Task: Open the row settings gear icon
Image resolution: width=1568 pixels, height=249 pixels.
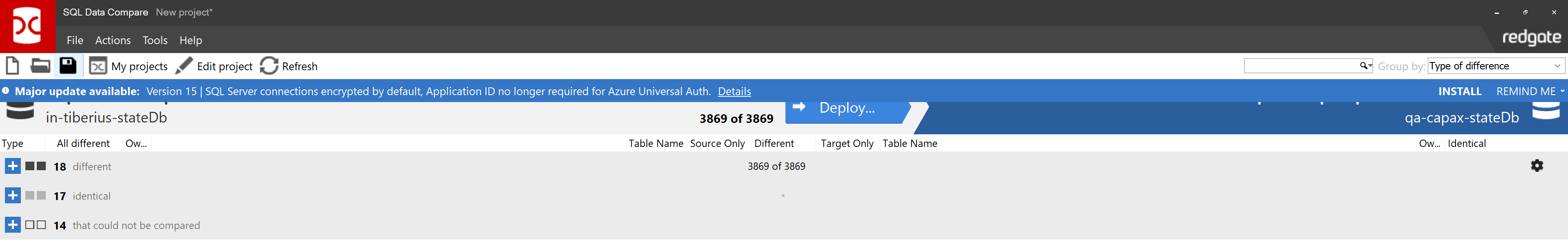Action: click(x=1537, y=166)
